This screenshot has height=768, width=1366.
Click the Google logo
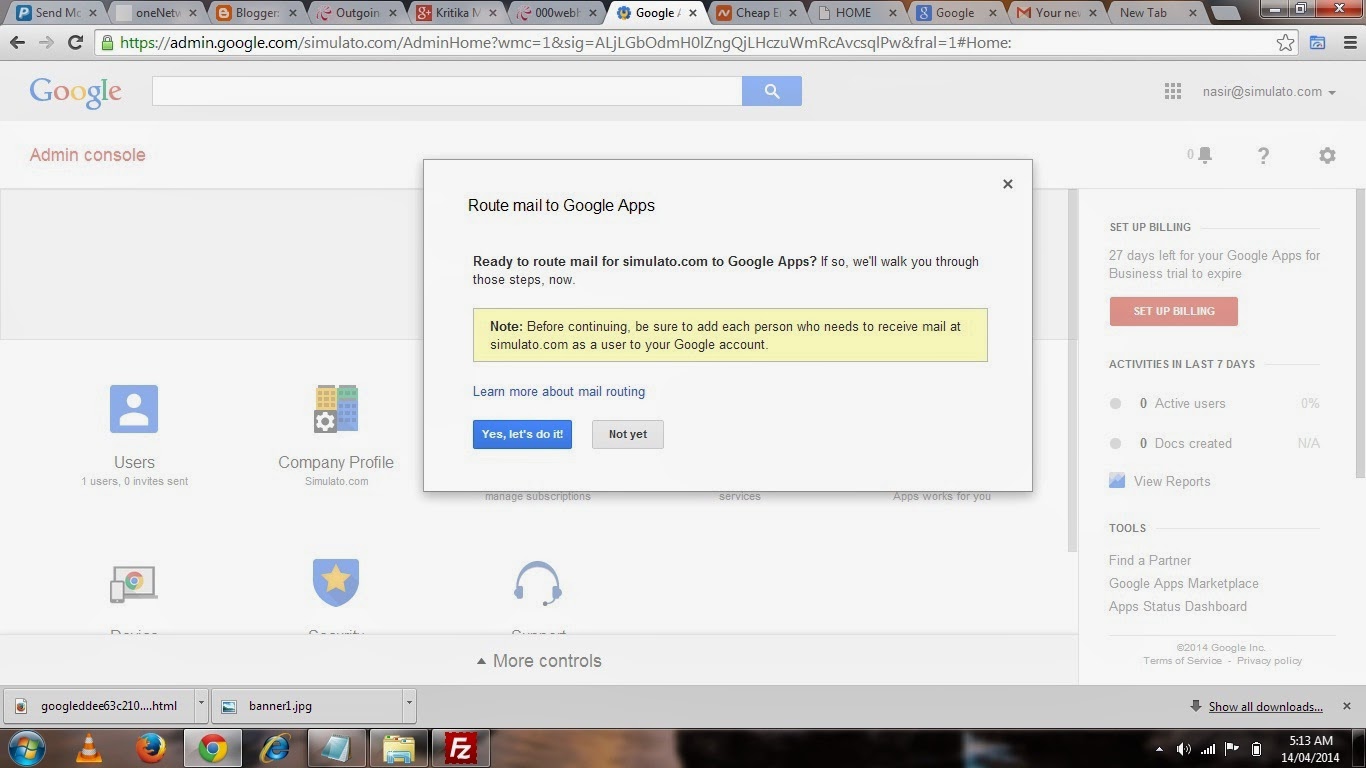(x=75, y=92)
